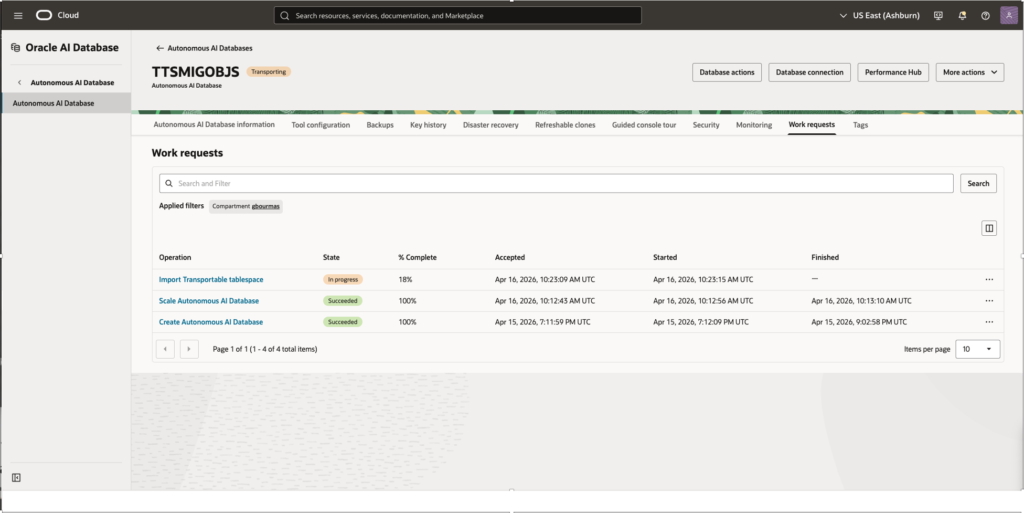Click the Operation column header
1024x513 pixels.
175,257
